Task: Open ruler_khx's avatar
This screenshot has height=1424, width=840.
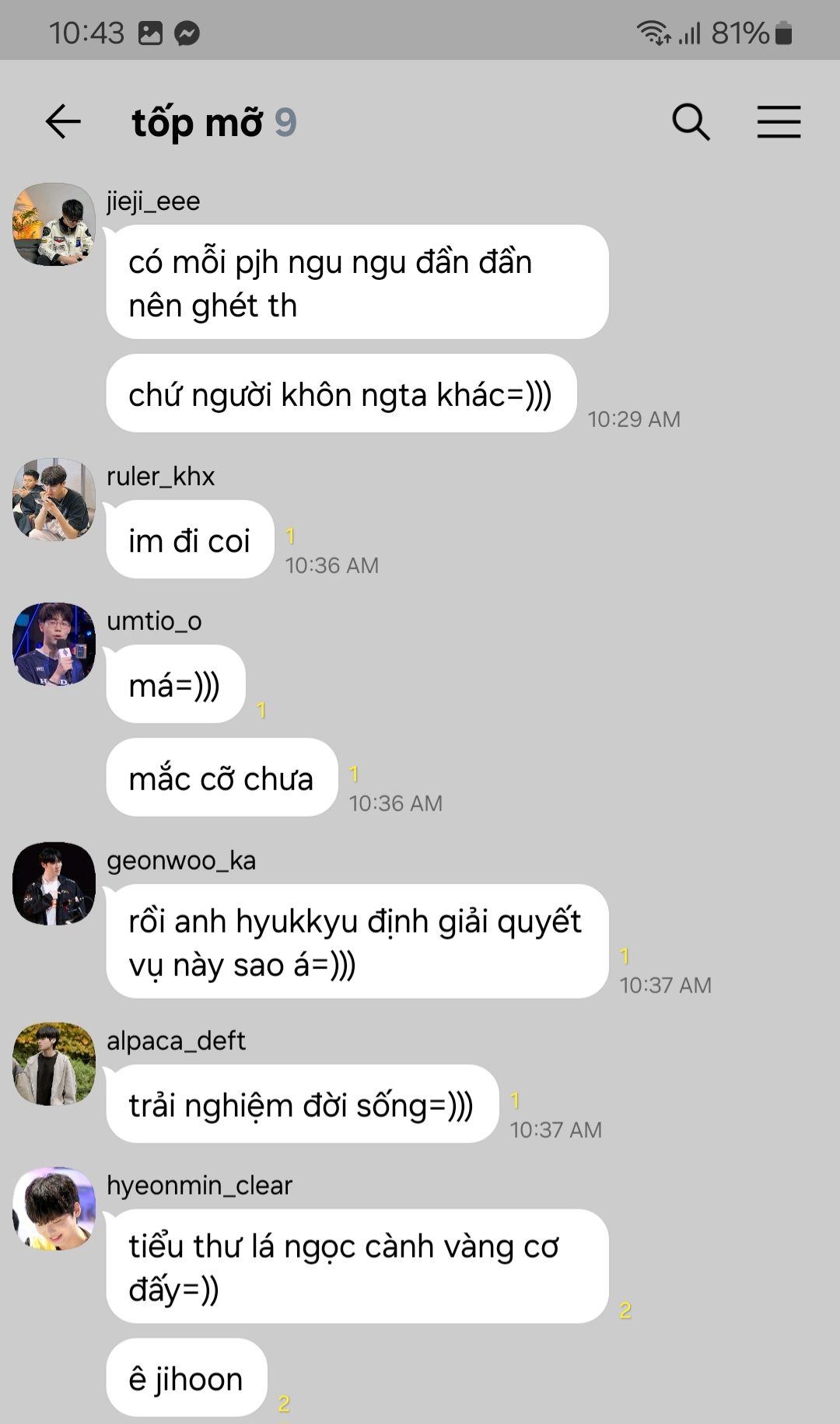Action: [54, 499]
